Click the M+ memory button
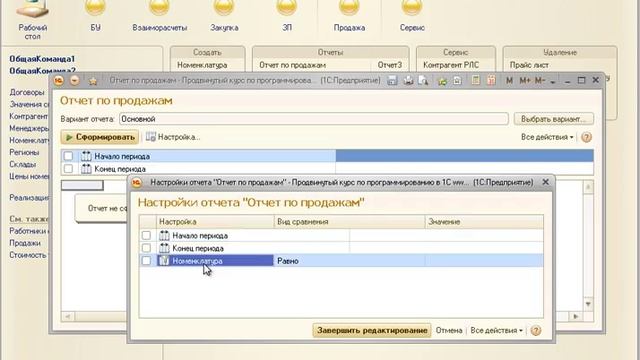The width and height of the screenshot is (640, 360). tap(524, 81)
